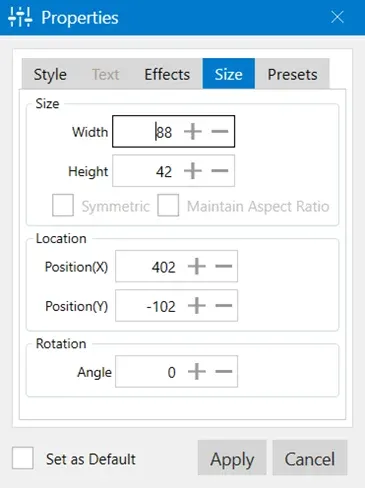Image resolution: width=365 pixels, height=488 pixels.
Task: Switch to the Style tab
Action: pyautogui.click(x=50, y=74)
